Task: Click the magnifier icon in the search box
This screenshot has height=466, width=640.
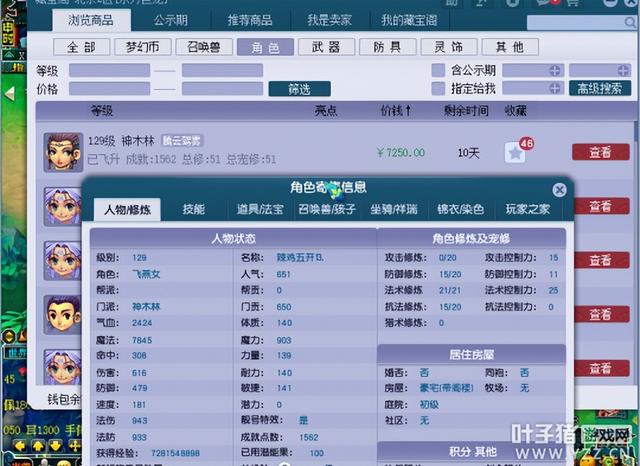Action: click(630, 22)
